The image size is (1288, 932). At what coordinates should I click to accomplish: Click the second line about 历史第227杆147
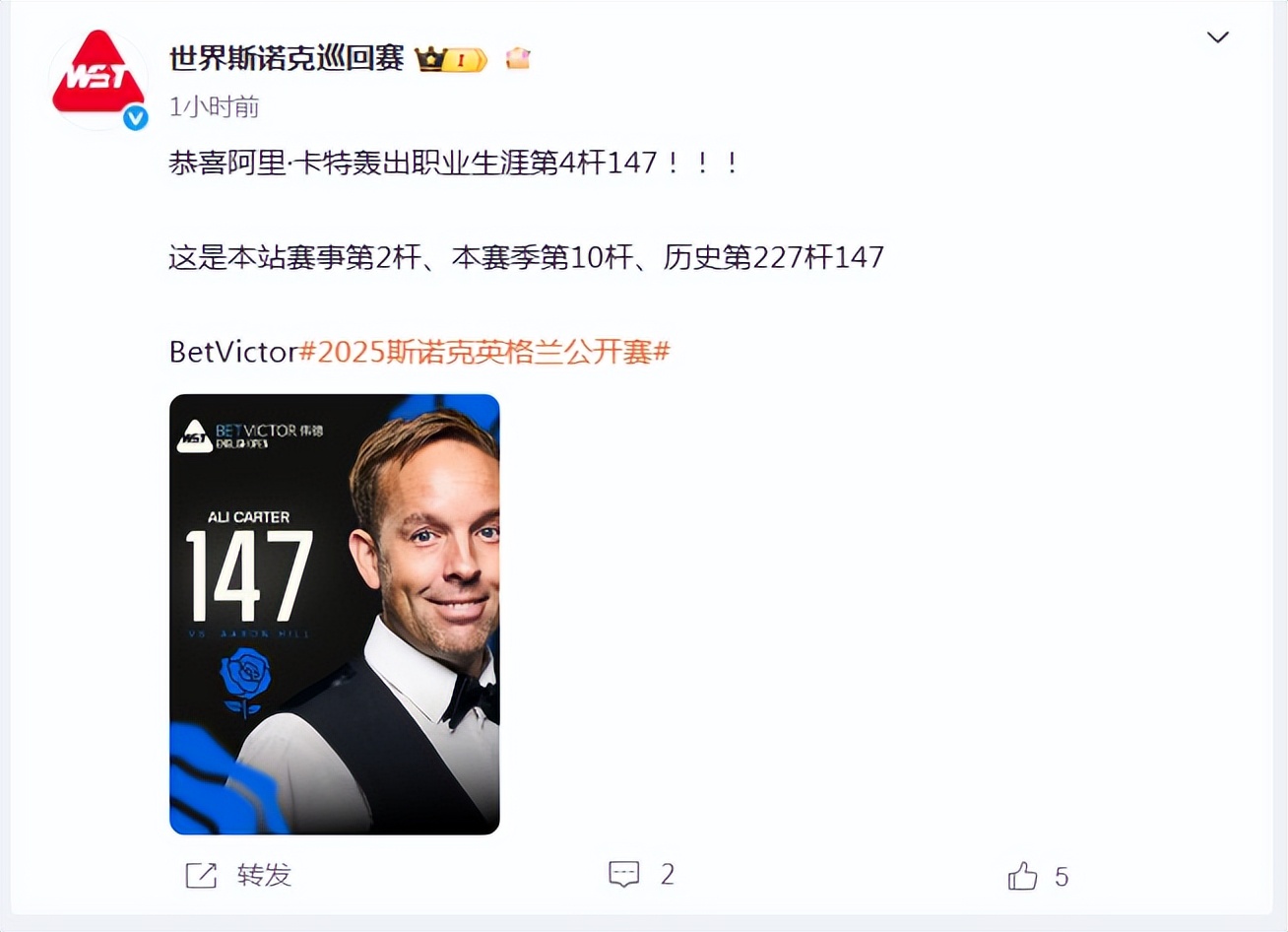click(527, 257)
